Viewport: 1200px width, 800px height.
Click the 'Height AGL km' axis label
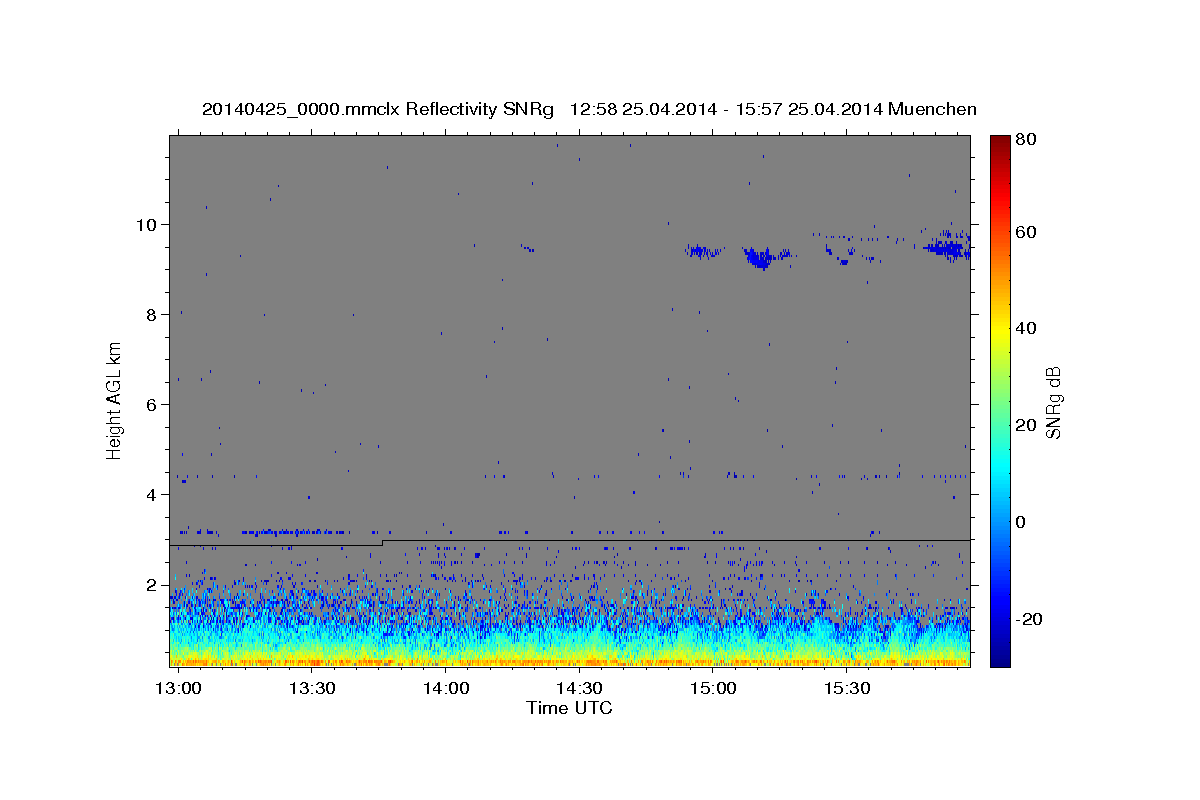[115, 400]
